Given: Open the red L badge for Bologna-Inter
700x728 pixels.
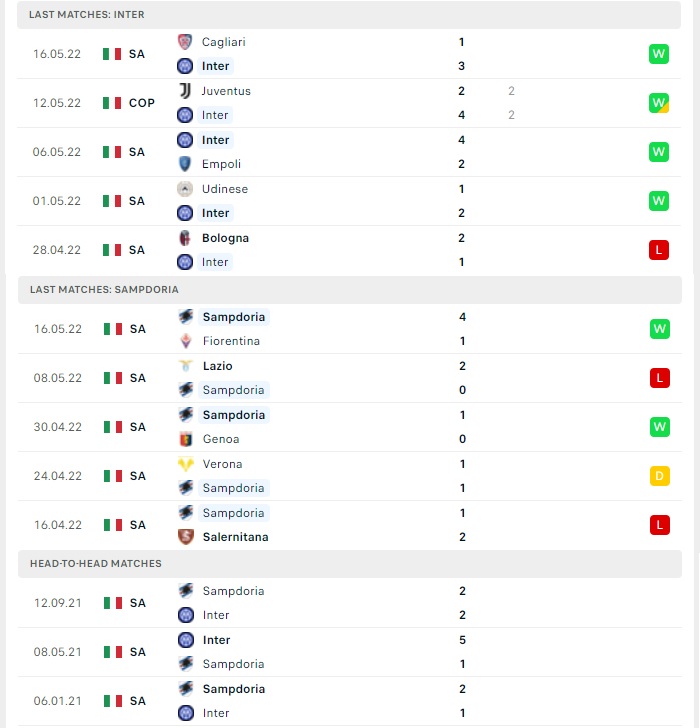Looking at the screenshot, I should 659,250.
